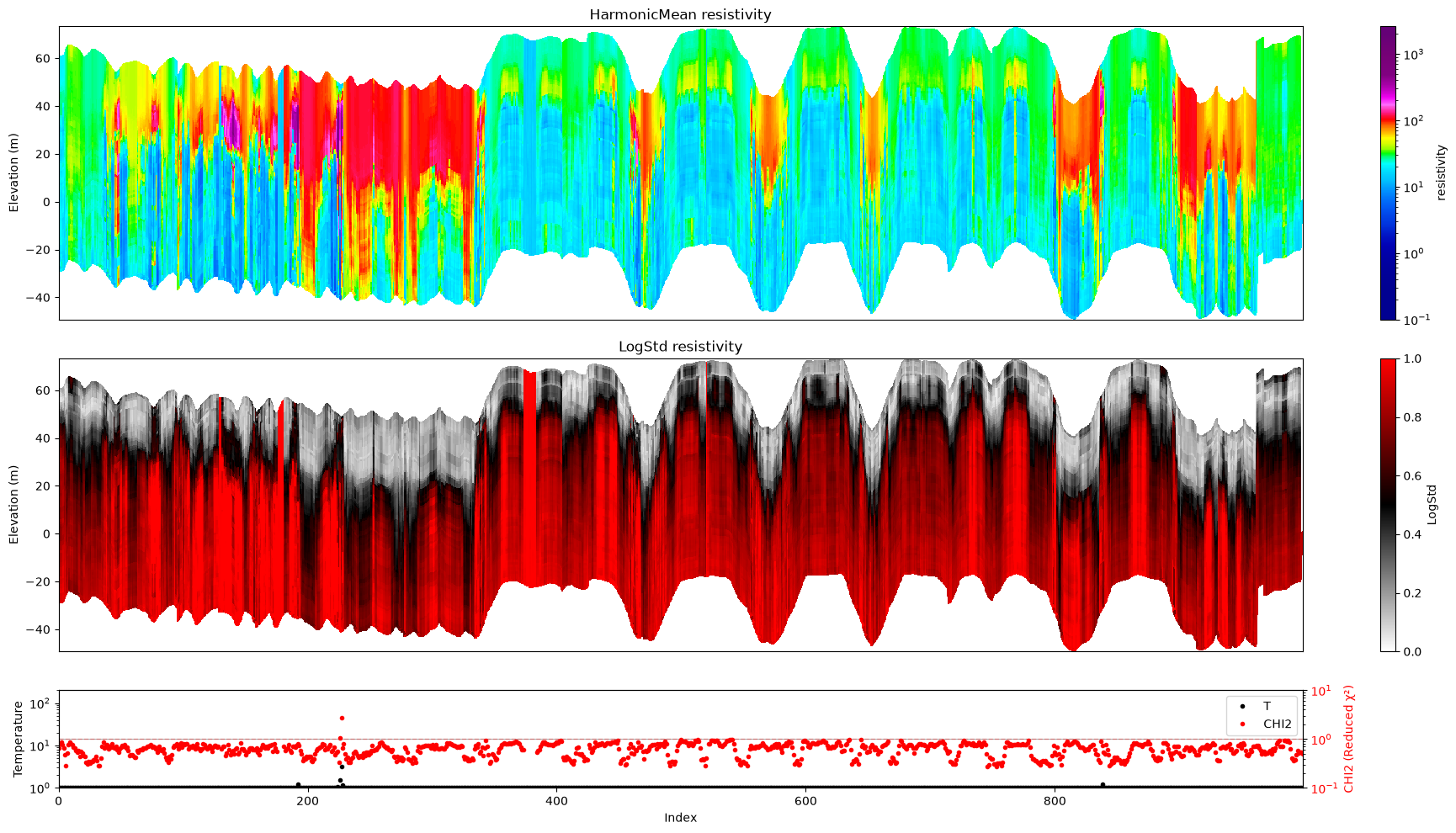The height and width of the screenshot is (833, 1456).
Task: Click the 'T' legend entry
Action: pos(1267,706)
